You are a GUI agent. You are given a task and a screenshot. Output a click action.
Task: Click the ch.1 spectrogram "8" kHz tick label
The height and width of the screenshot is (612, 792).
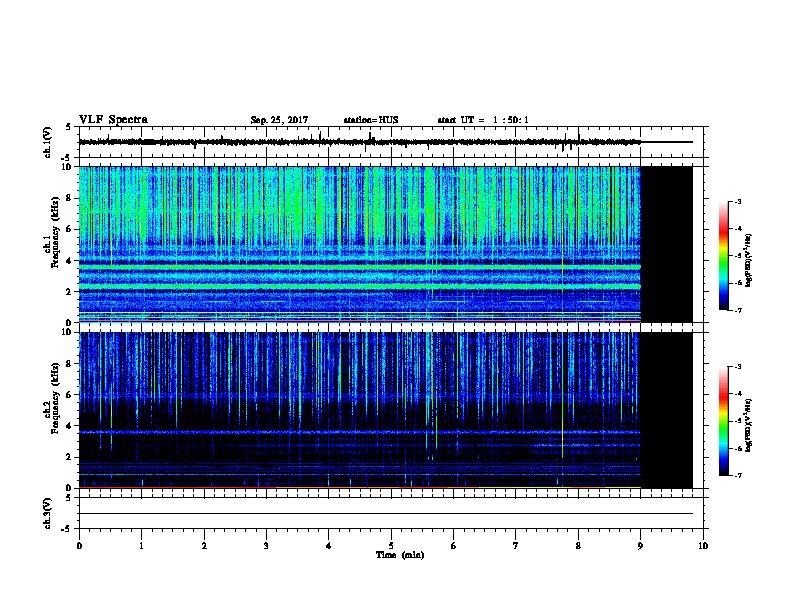coord(69,198)
